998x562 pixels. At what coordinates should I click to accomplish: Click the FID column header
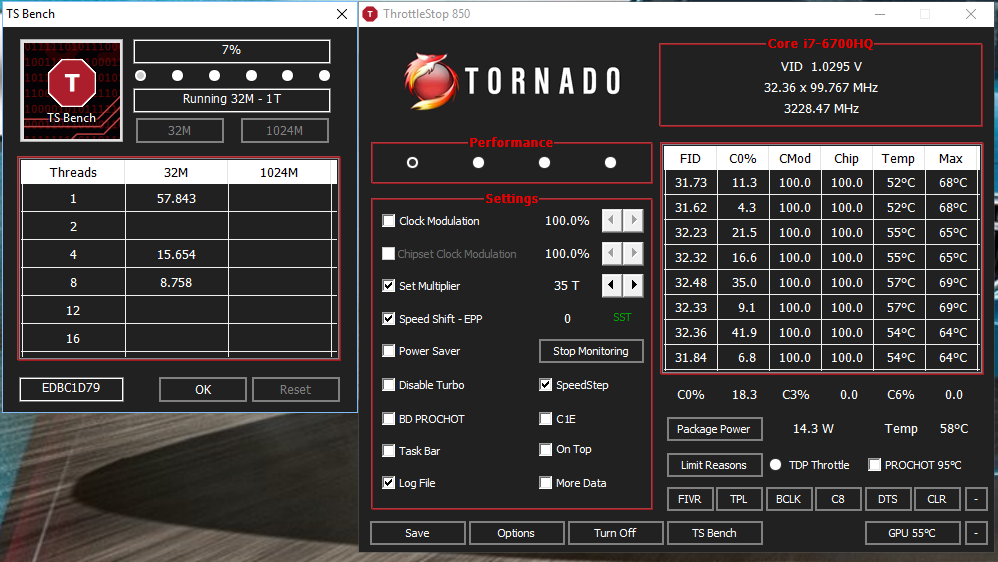click(690, 158)
